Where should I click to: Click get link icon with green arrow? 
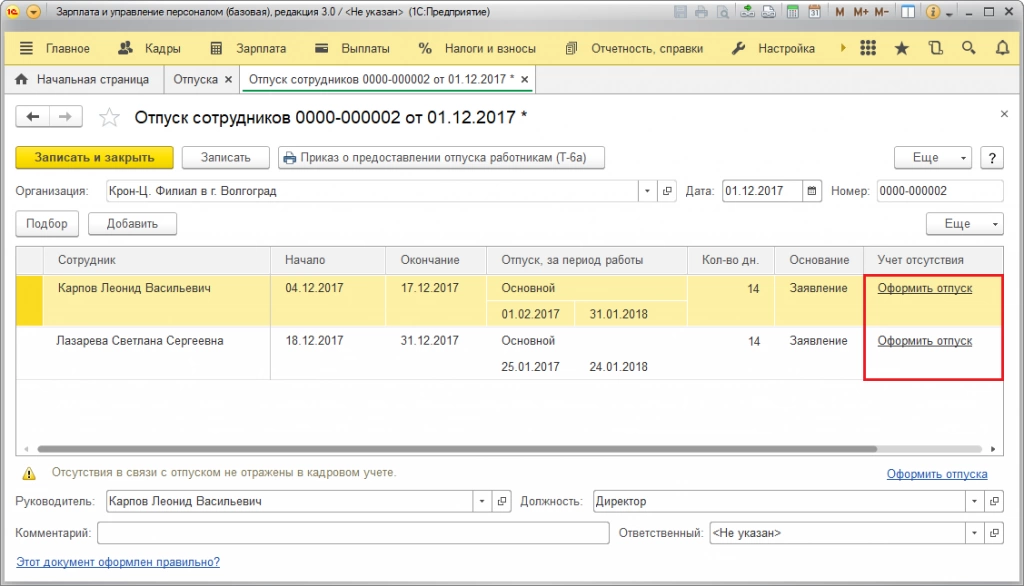point(748,12)
